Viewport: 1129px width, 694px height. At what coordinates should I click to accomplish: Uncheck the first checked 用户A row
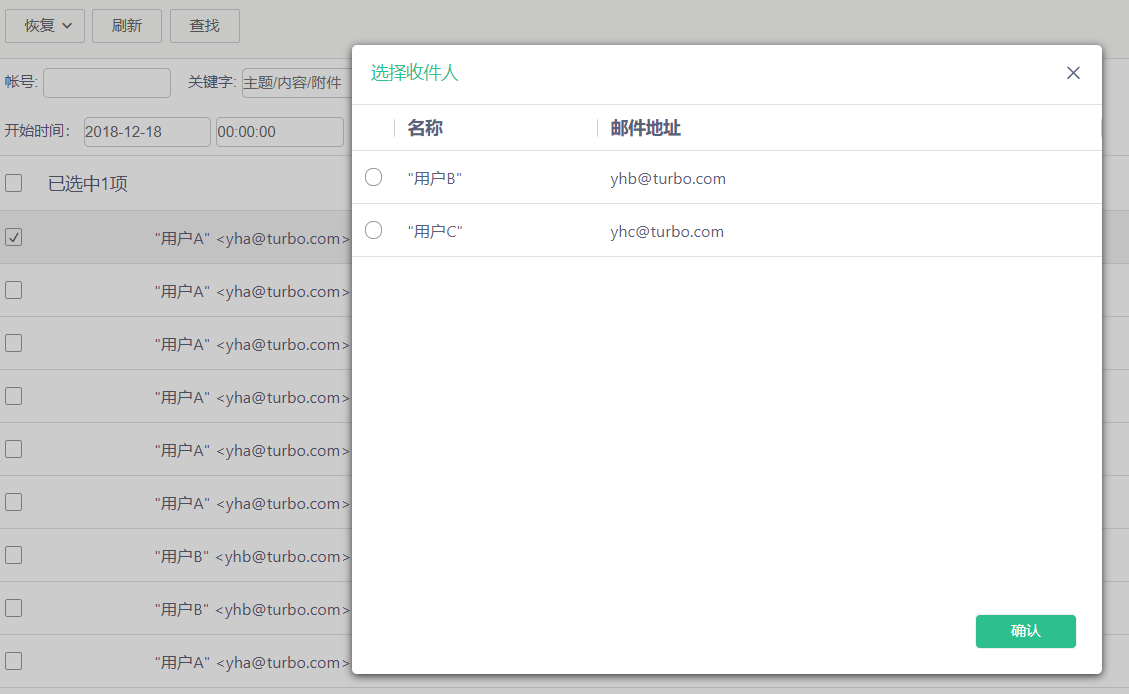14,238
